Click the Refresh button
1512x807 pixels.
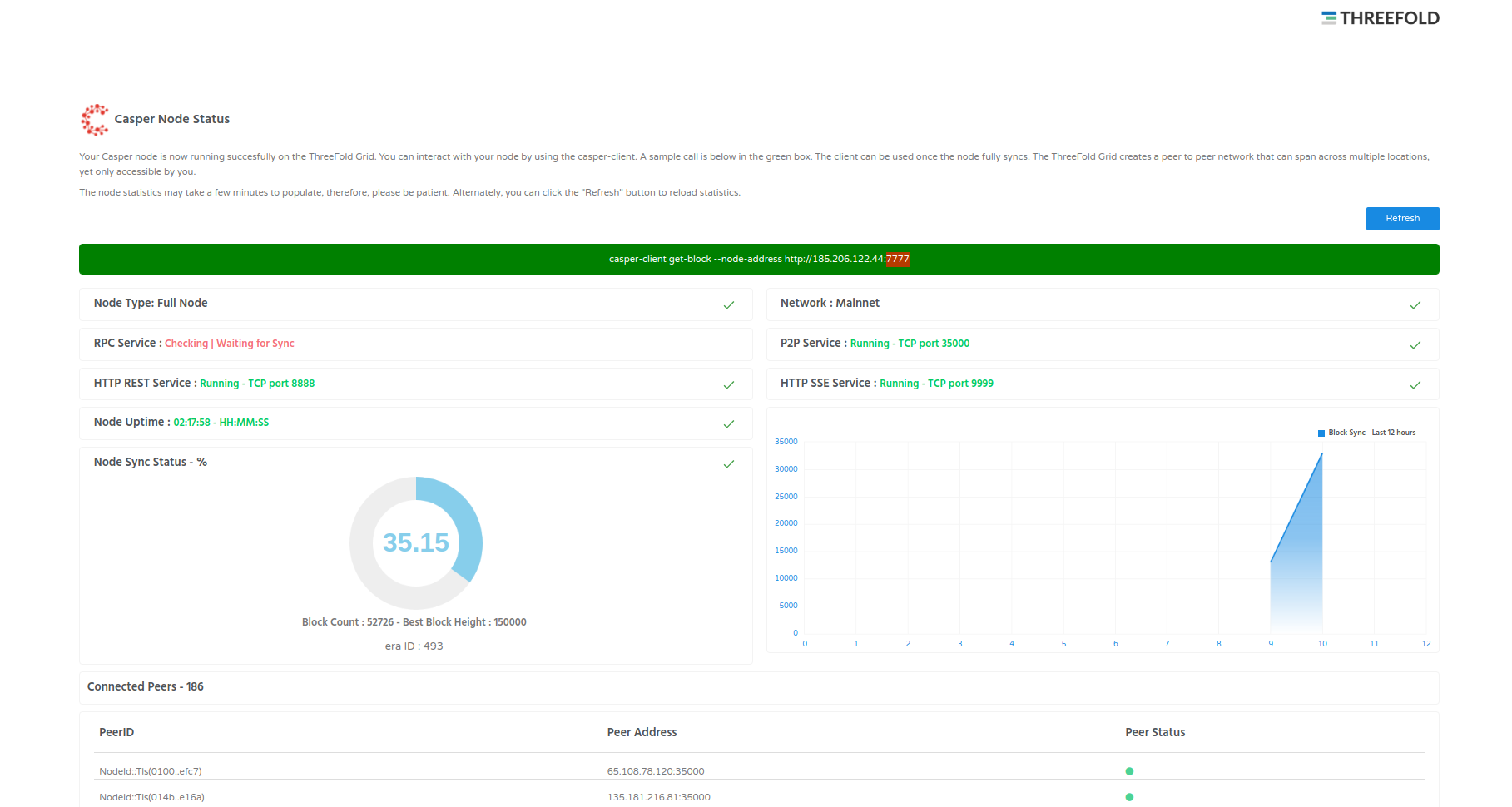tap(1402, 219)
